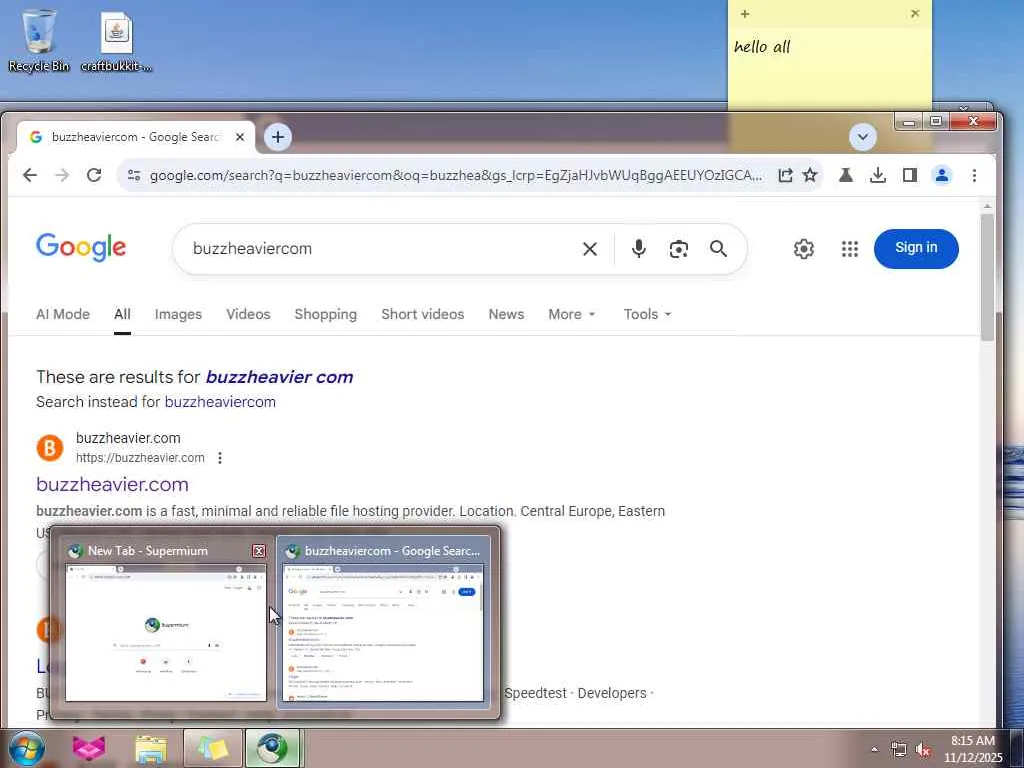
Task: Select the All results tab
Action: (122, 314)
